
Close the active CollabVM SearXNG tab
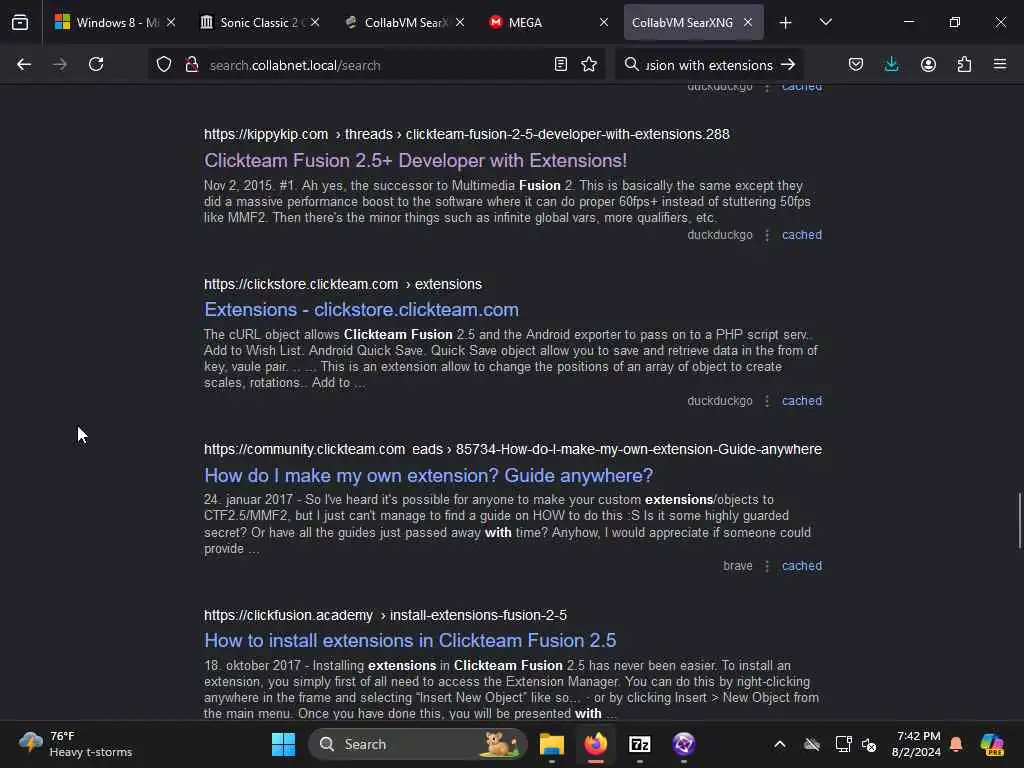pos(748,23)
